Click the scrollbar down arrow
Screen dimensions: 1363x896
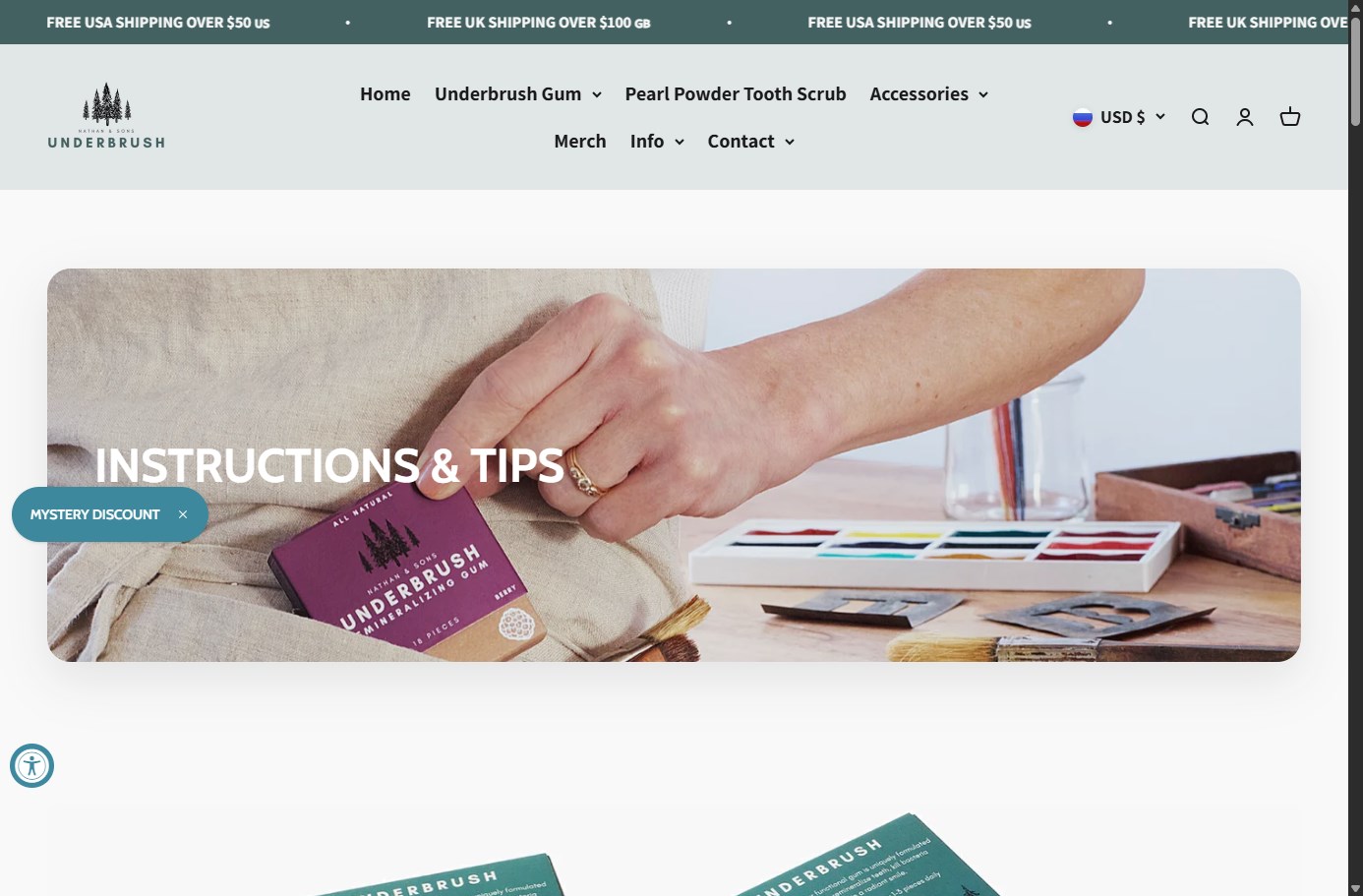point(1355,888)
